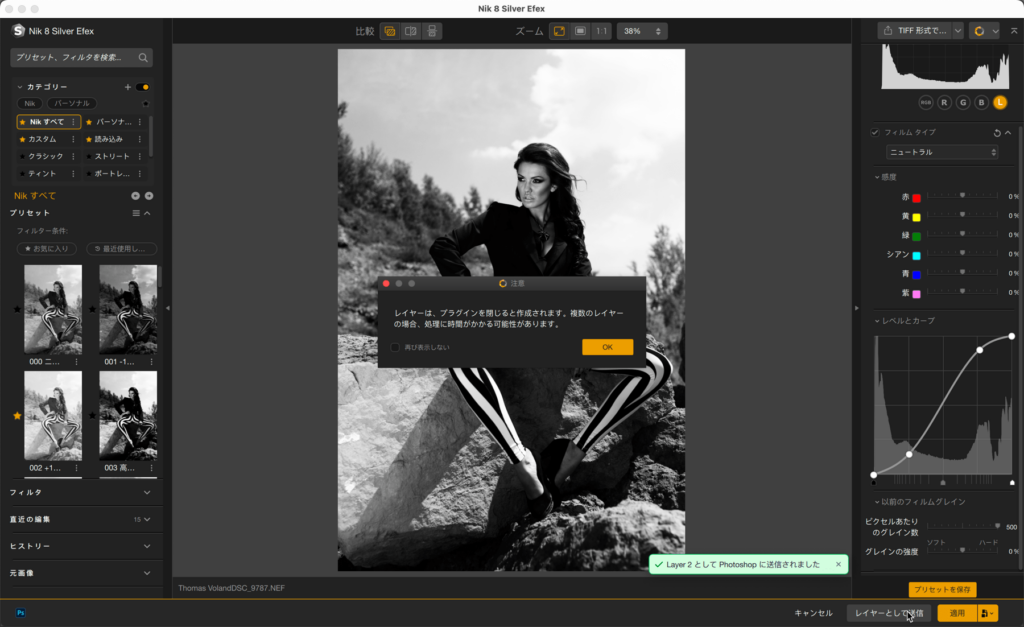Click the レイヤーとして送信 button

coord(889,613)
